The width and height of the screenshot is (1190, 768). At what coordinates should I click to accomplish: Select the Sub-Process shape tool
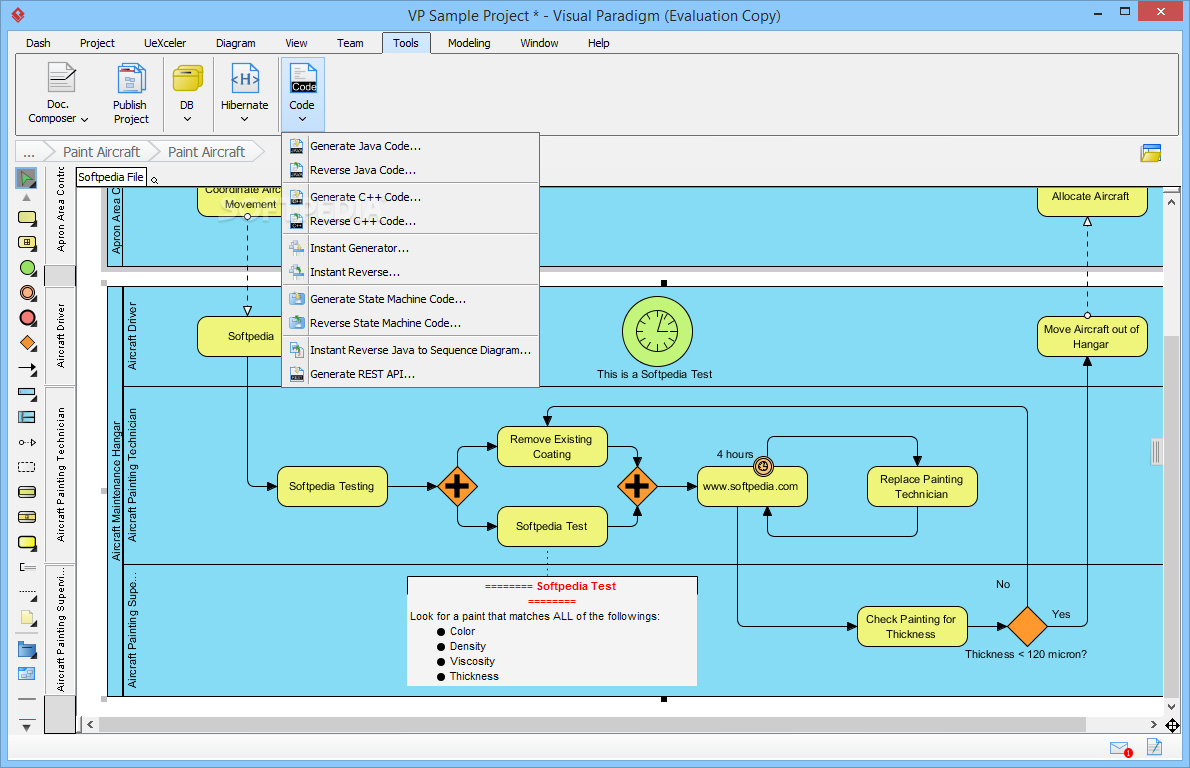[27, 243]
